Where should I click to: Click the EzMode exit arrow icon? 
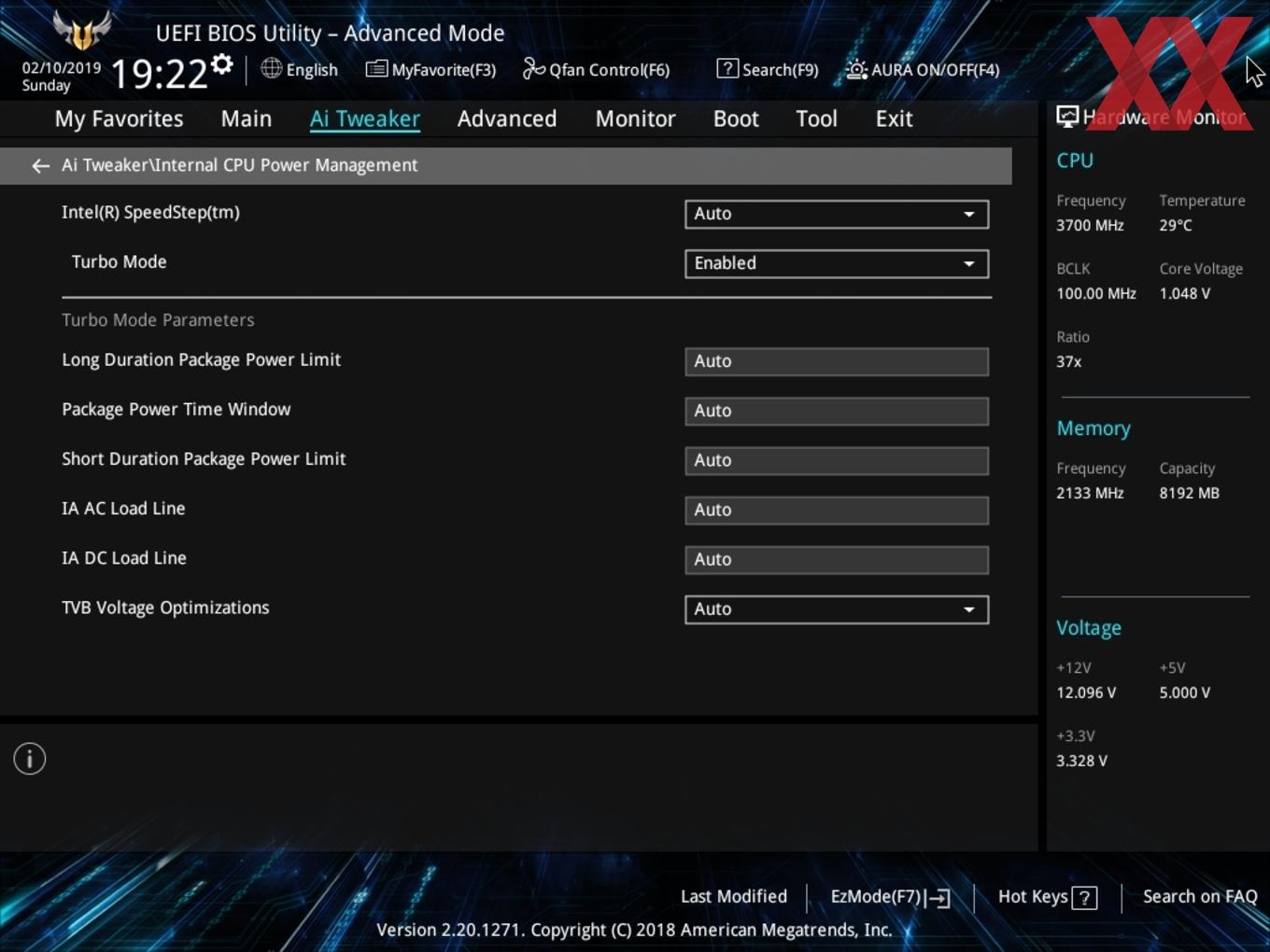938,898
